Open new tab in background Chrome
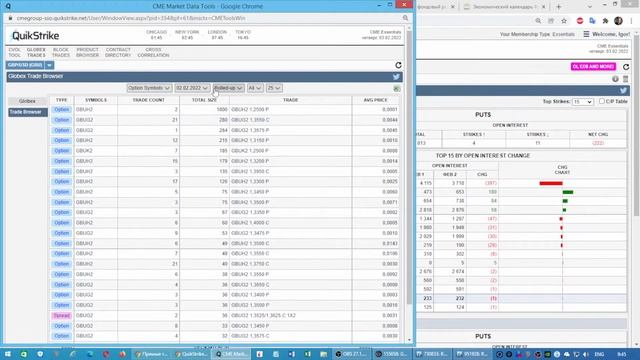The width and height of the screenshot is (640, 360). click(x=559, y=7)
